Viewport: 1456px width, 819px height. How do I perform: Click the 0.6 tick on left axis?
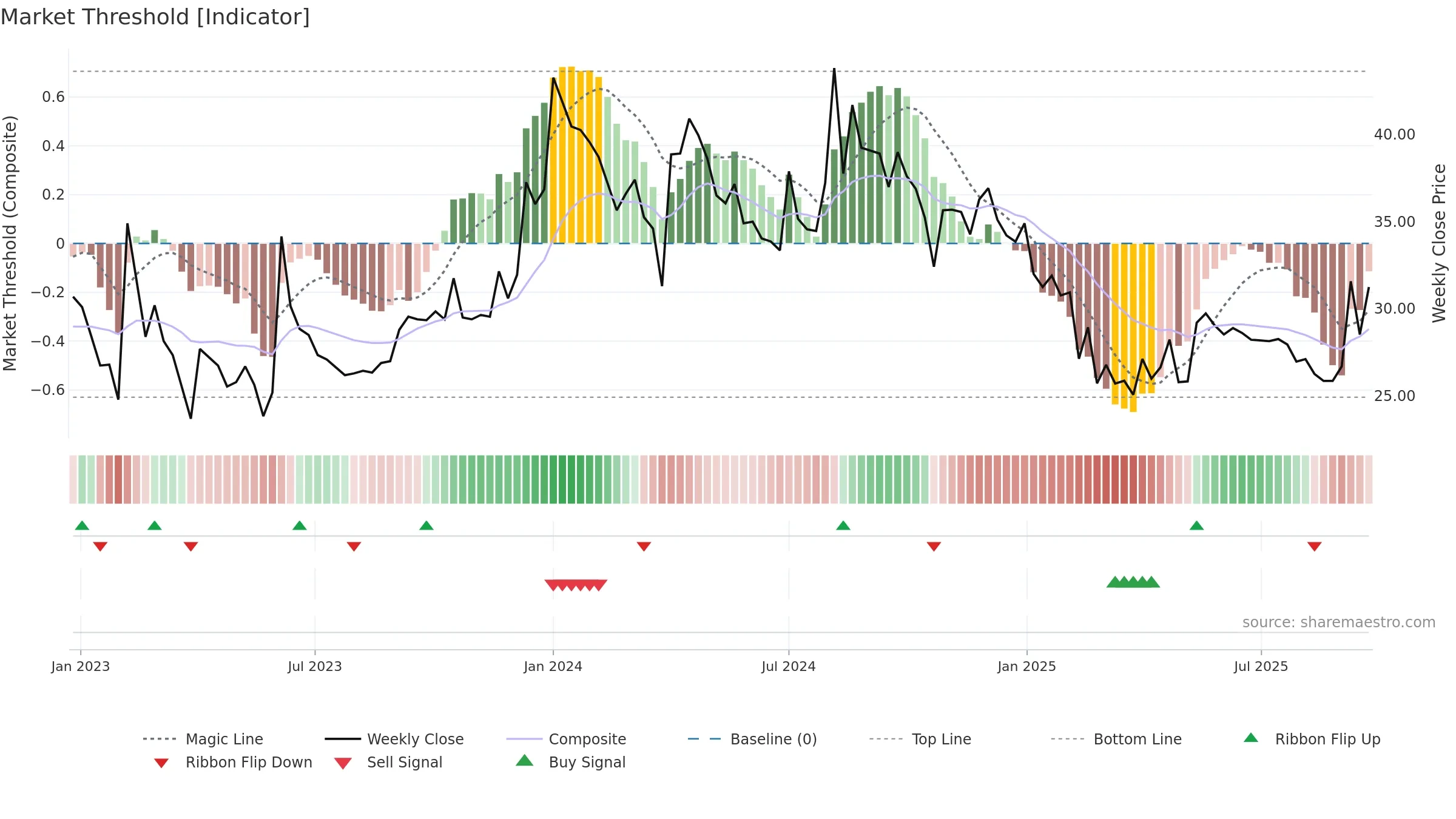click(x=53, y=97)
